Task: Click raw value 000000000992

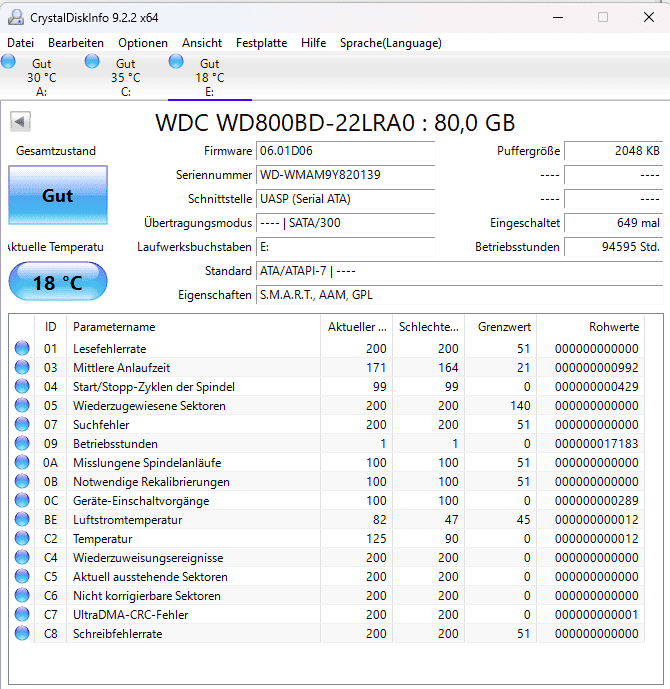Action: point(596,368)
